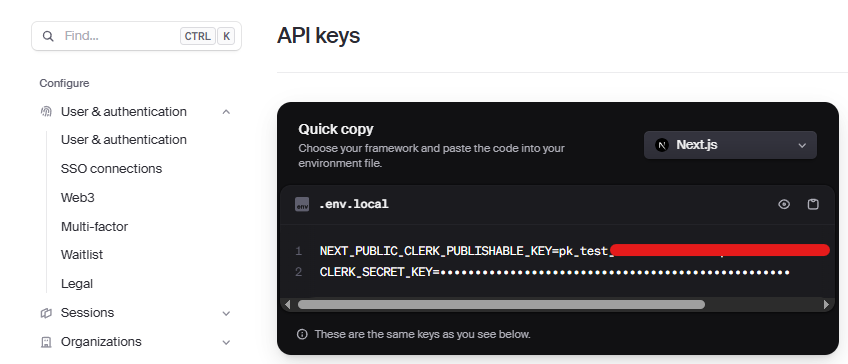This screenshot has height=364, width=848.
Task: Open SSO connections page
Action: click(x=111, y=169)
